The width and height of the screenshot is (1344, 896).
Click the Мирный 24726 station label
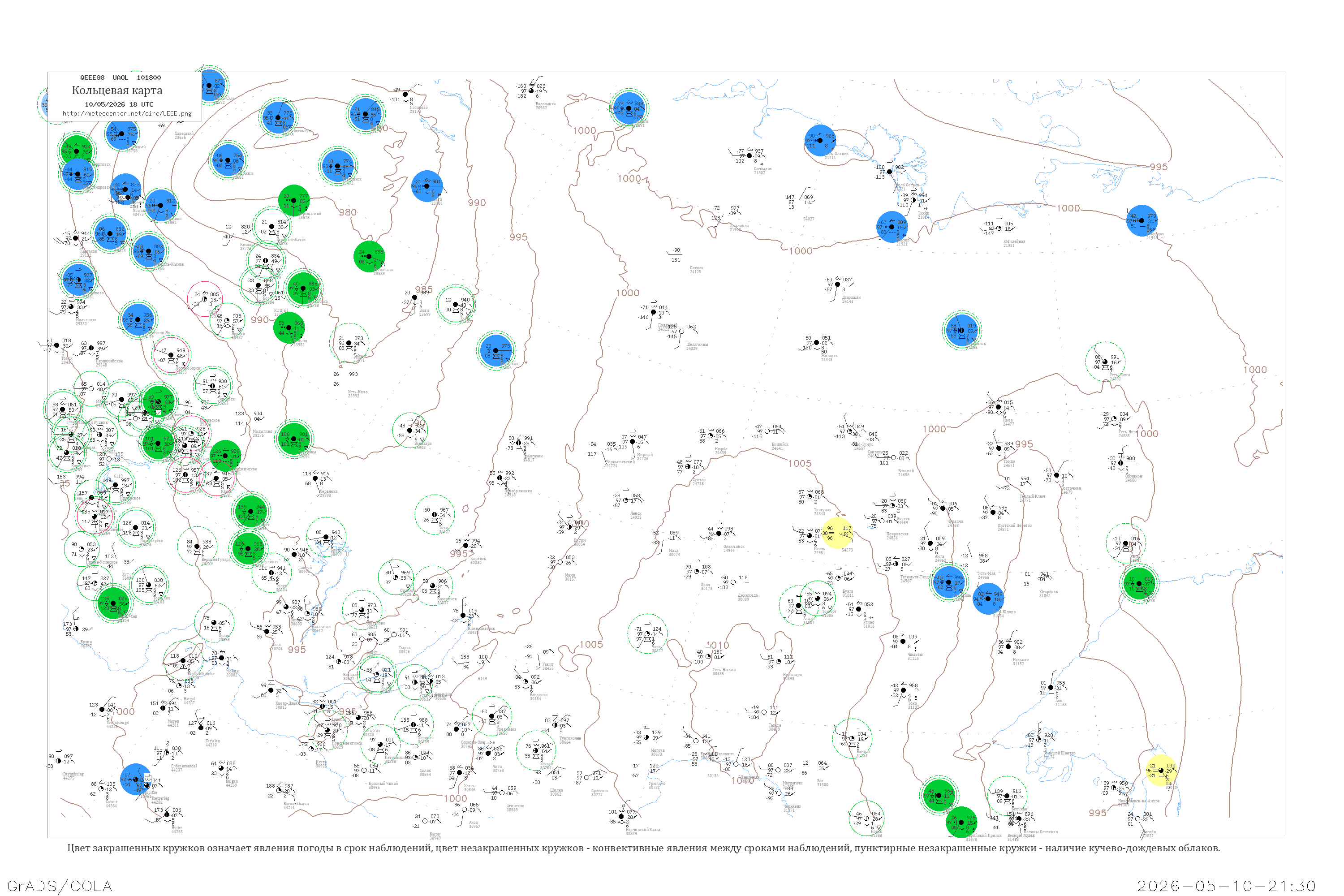coord(645,457)
